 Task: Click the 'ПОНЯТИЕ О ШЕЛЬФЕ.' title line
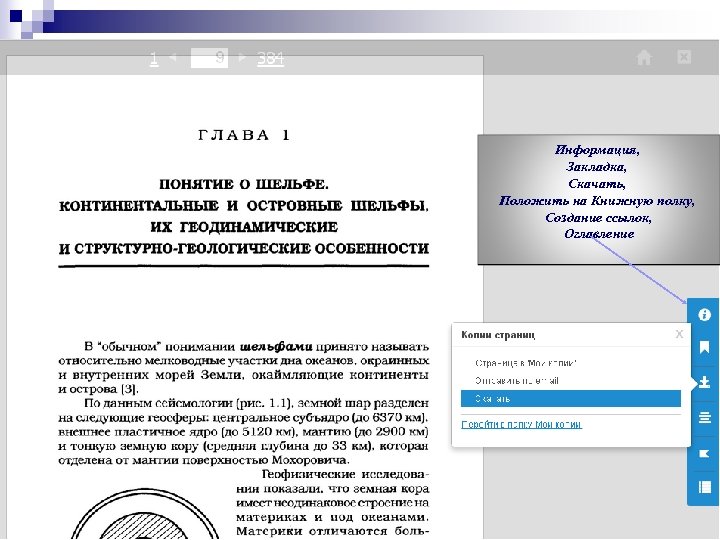tap(244, 185)
